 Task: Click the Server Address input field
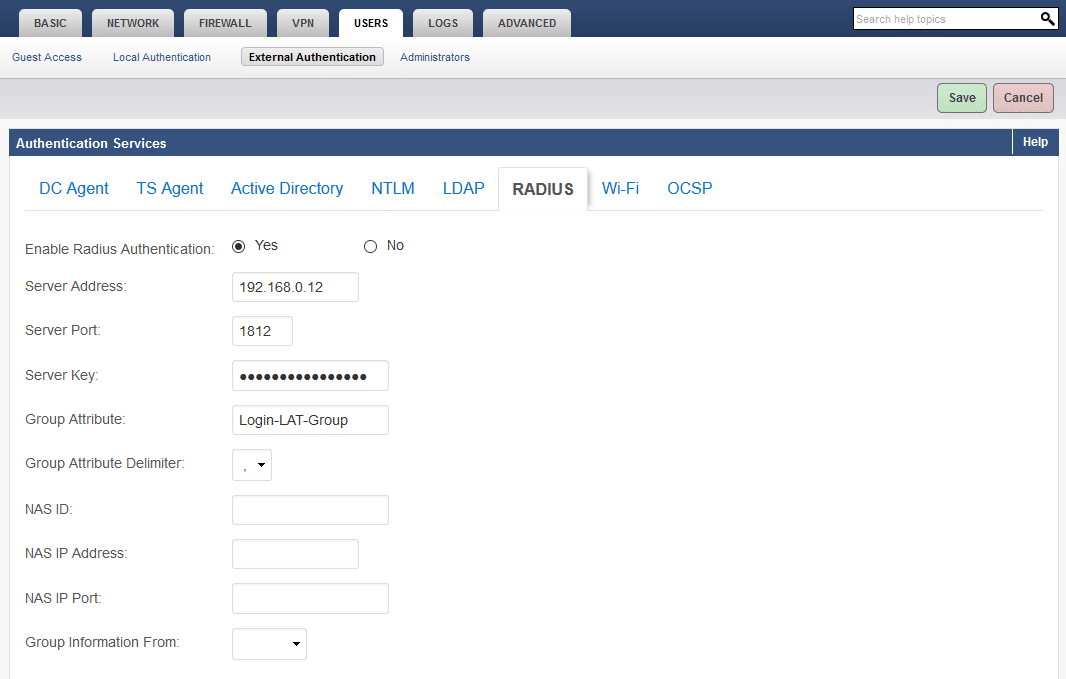pyautogui.click(x=295, y=287)
